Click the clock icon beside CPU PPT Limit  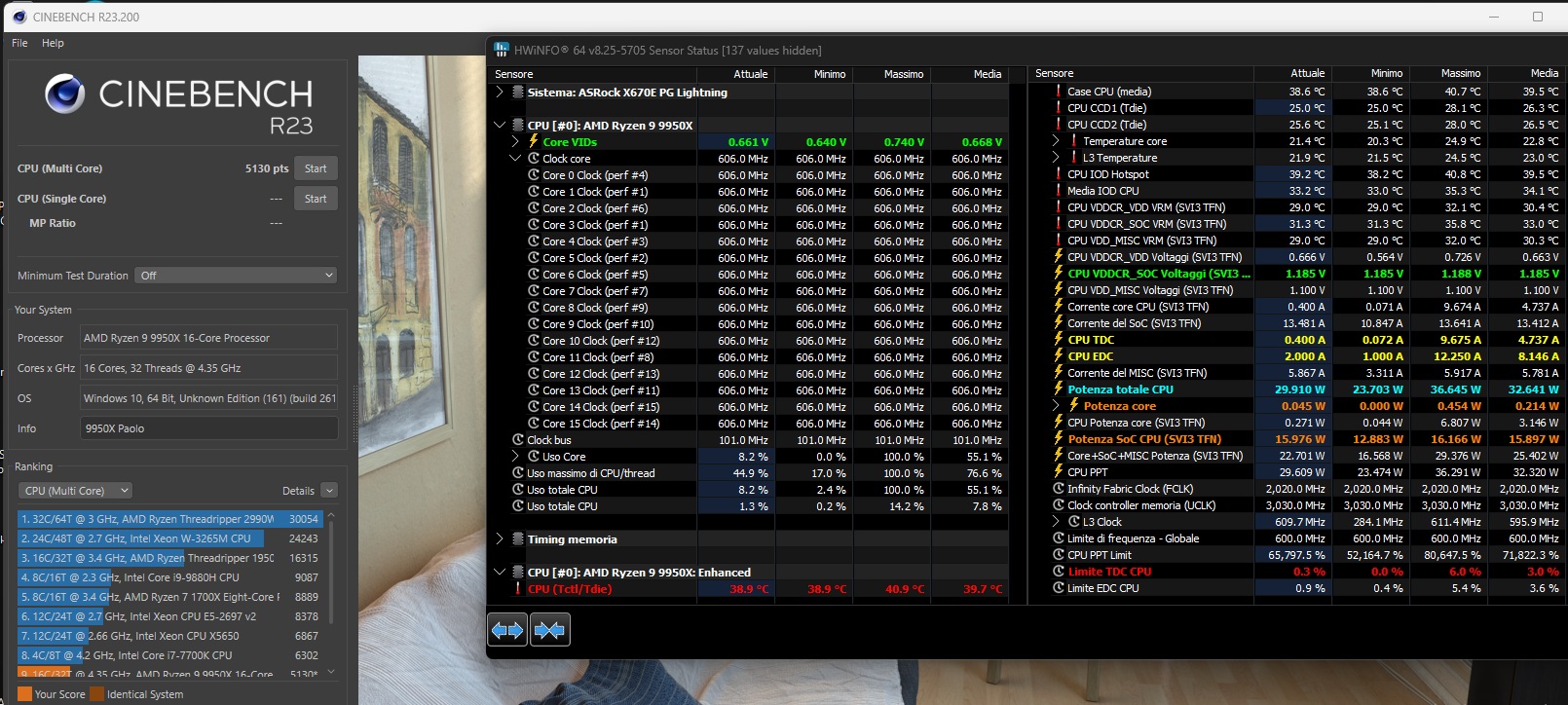point(1059,555)
